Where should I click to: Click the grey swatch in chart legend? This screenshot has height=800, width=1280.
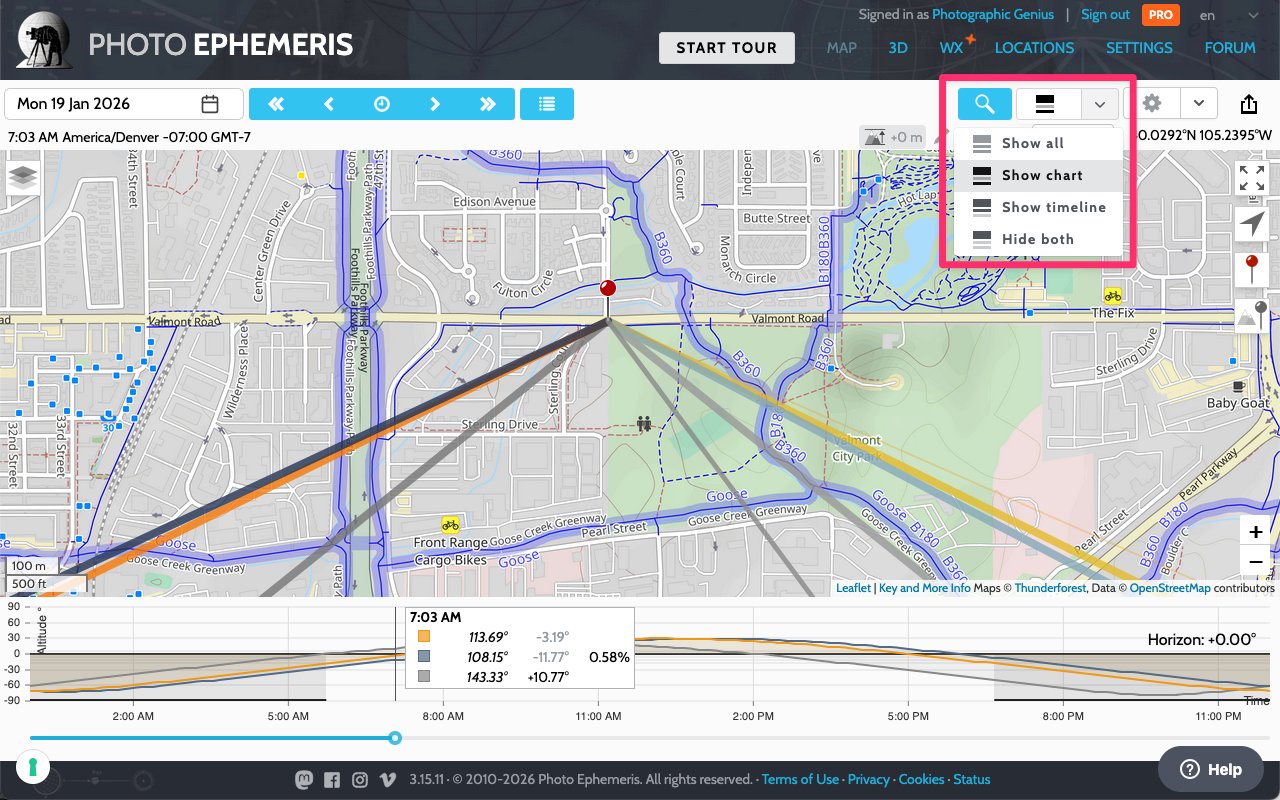pos(424,677)
